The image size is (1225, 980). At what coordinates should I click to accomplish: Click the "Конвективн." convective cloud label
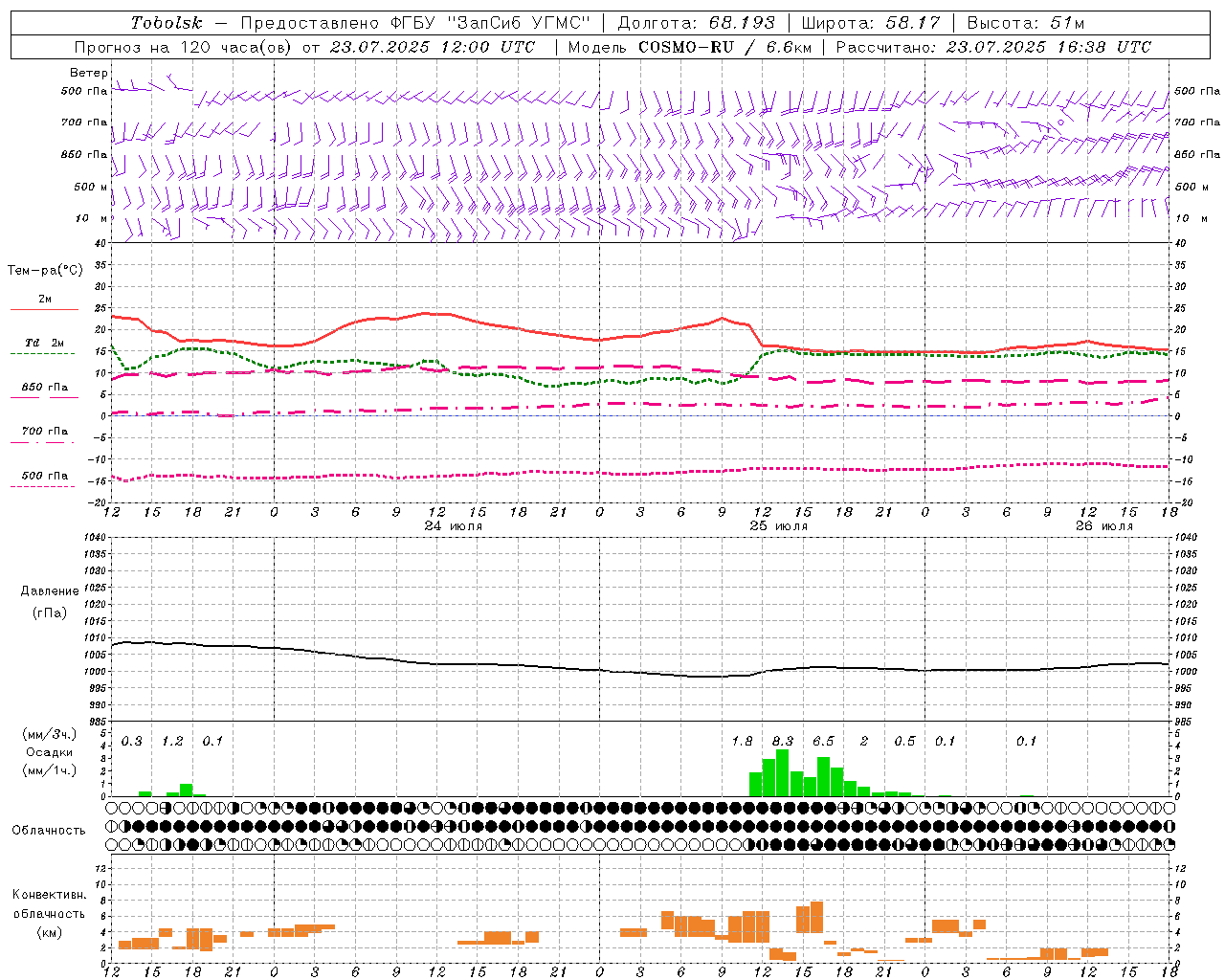pos(49,895)
